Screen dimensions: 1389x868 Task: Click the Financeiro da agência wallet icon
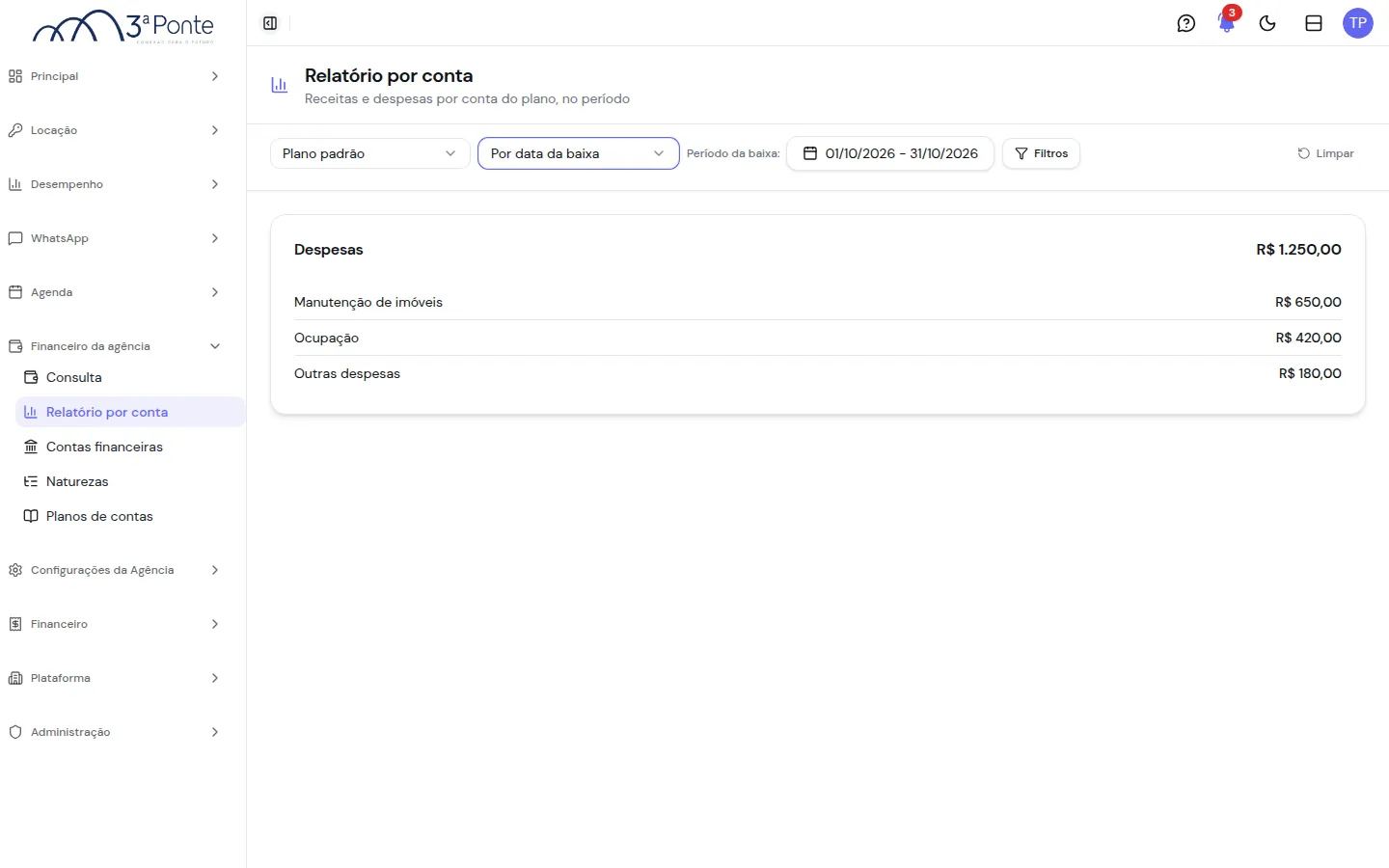[x=15, y=346]
